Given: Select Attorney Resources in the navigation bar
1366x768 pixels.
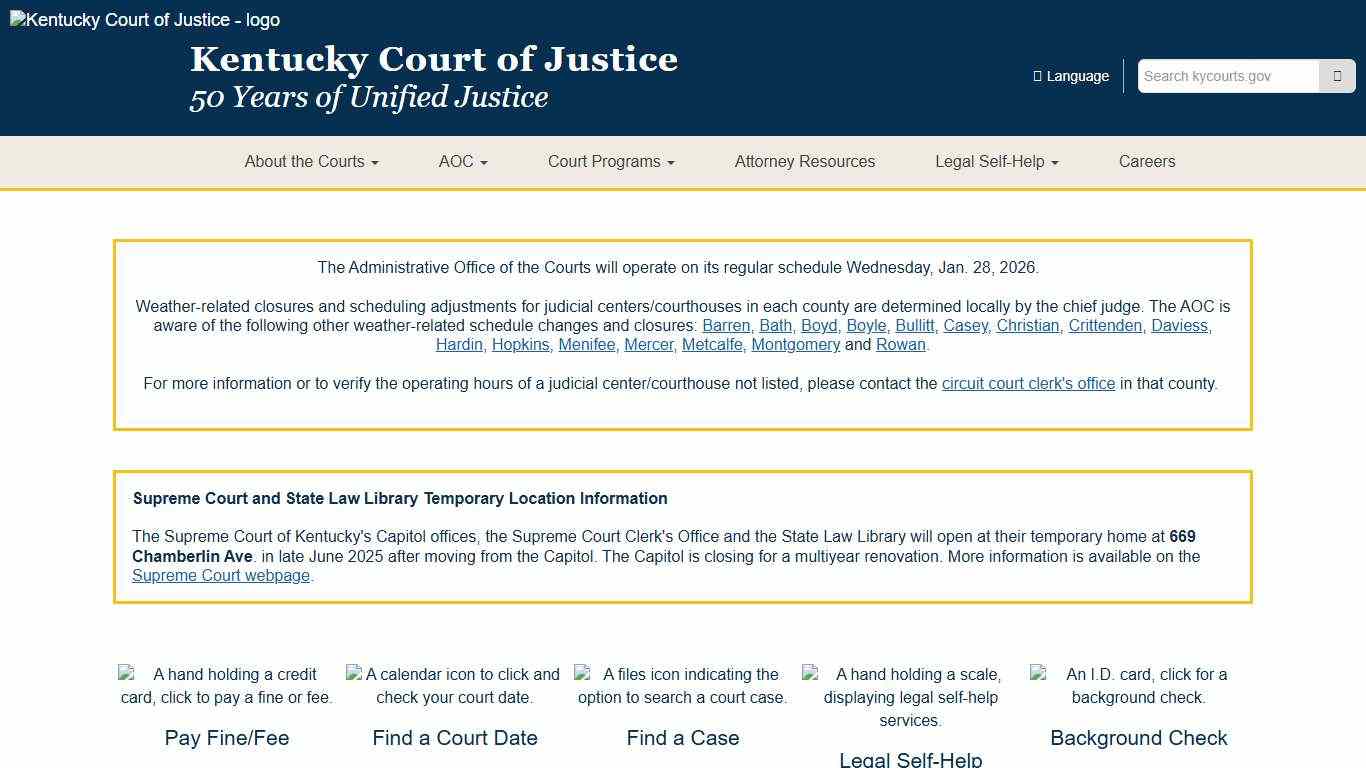Looking at the screenshot, I should [x=805, y=161].
